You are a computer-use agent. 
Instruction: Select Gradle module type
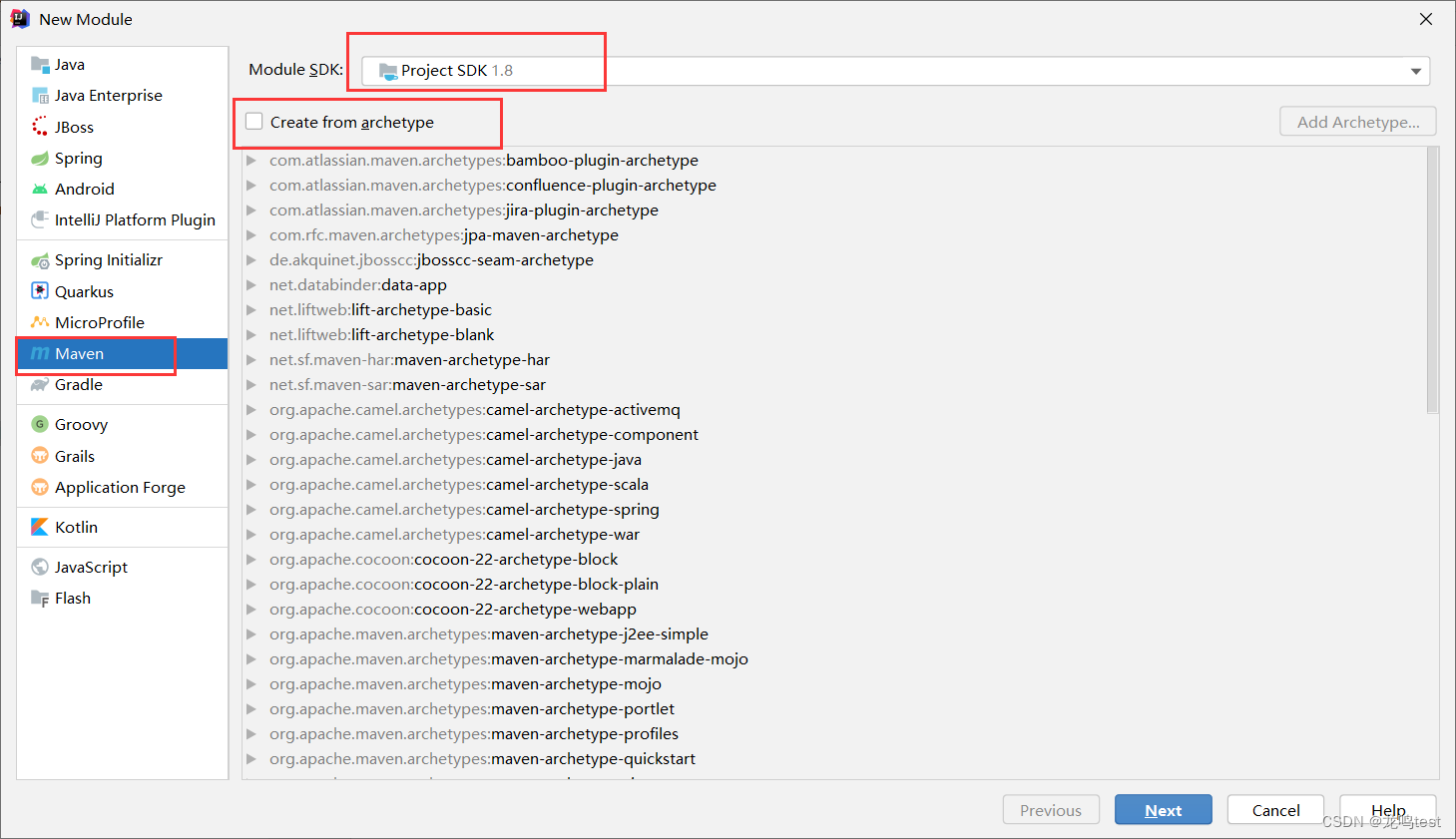tap(123, 385)
